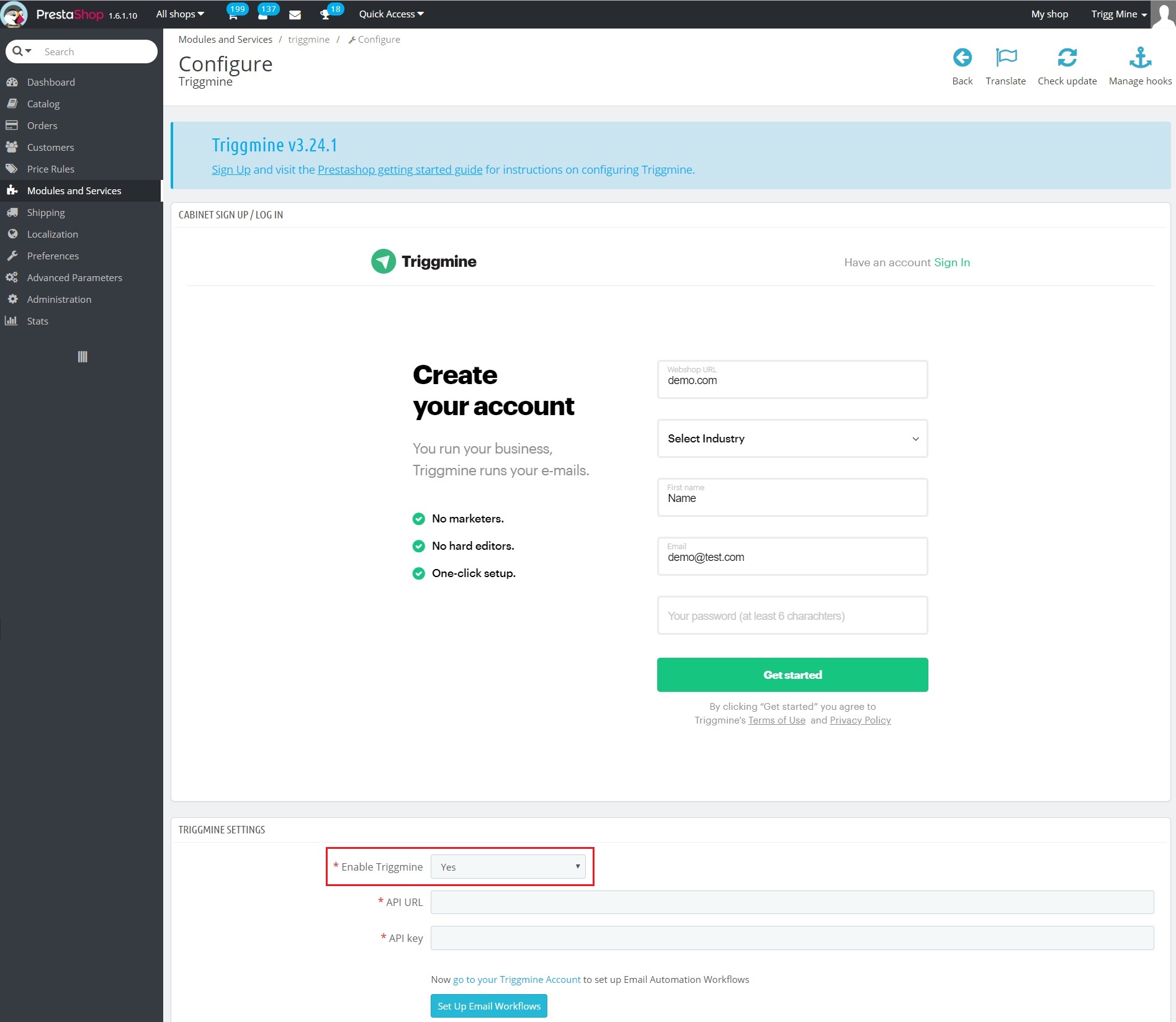This screenshot has height=1022, width=1176.
Task: Click the Shipping truck icon
Action: coord(12,212)
